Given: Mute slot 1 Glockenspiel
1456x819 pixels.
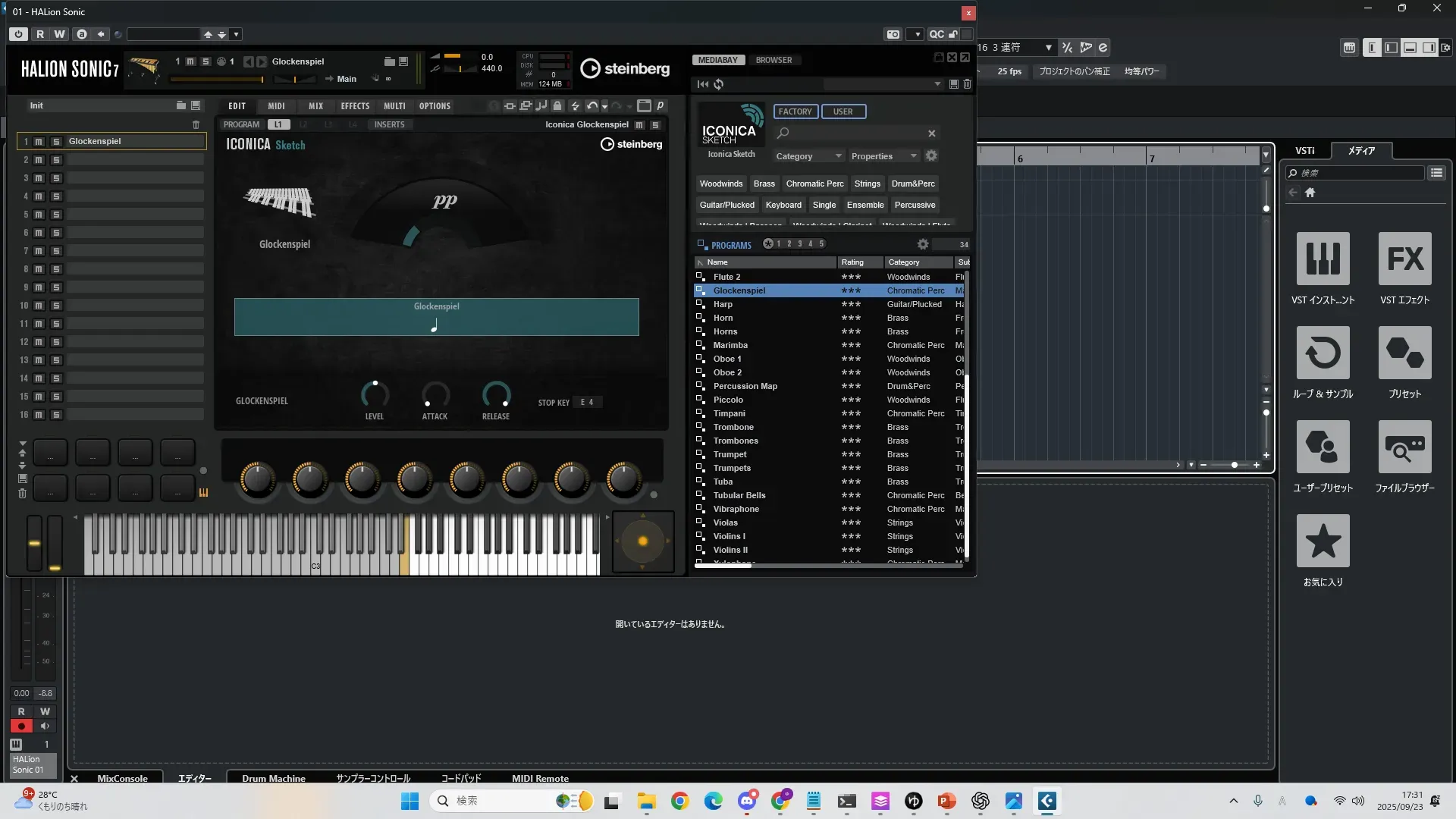Looking at the screenshot, I should tap(39, 142).
